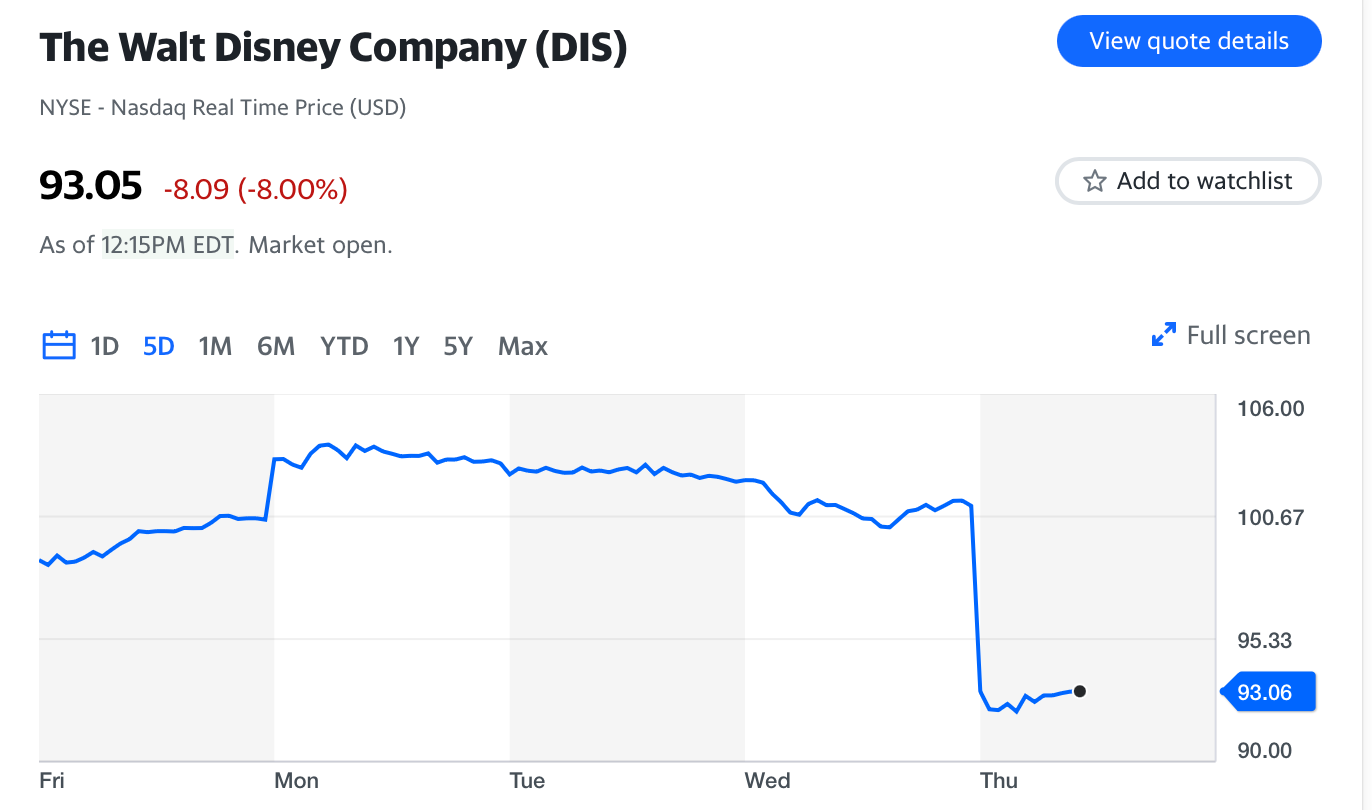The width and height of the screenshot is (1372, 810).
Task: Switch to the 6M chart range
Action: (x=275, y=345)
